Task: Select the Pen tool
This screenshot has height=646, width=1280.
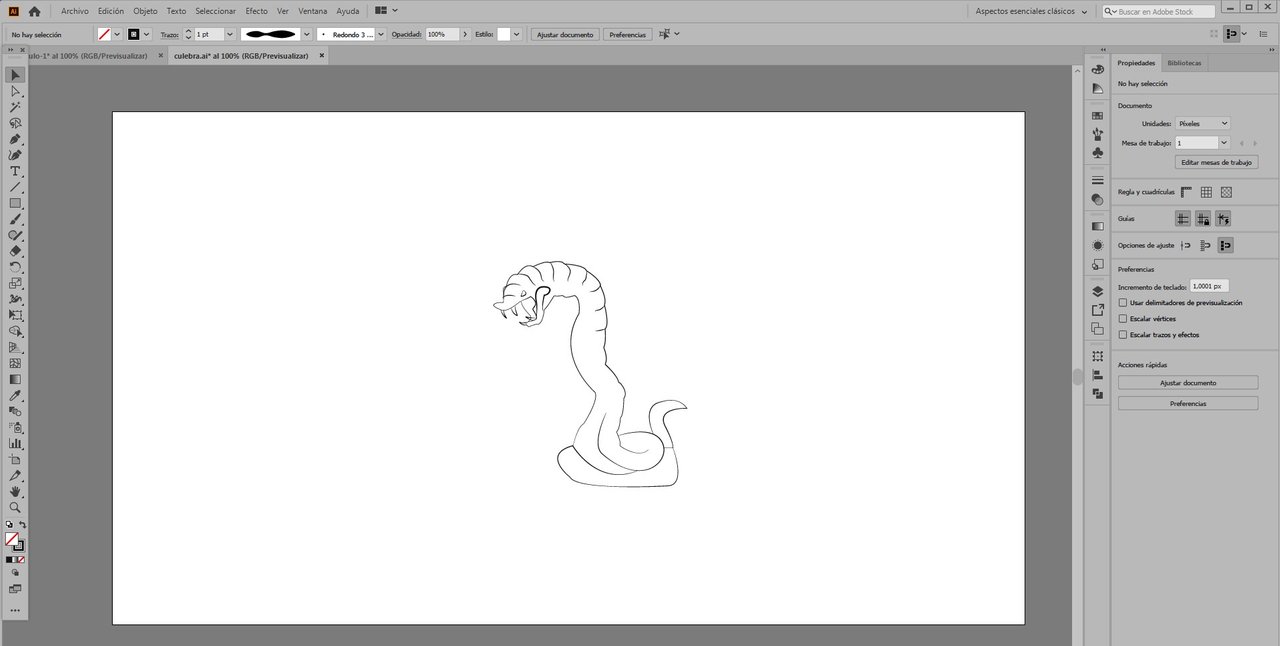Action: 15,139
